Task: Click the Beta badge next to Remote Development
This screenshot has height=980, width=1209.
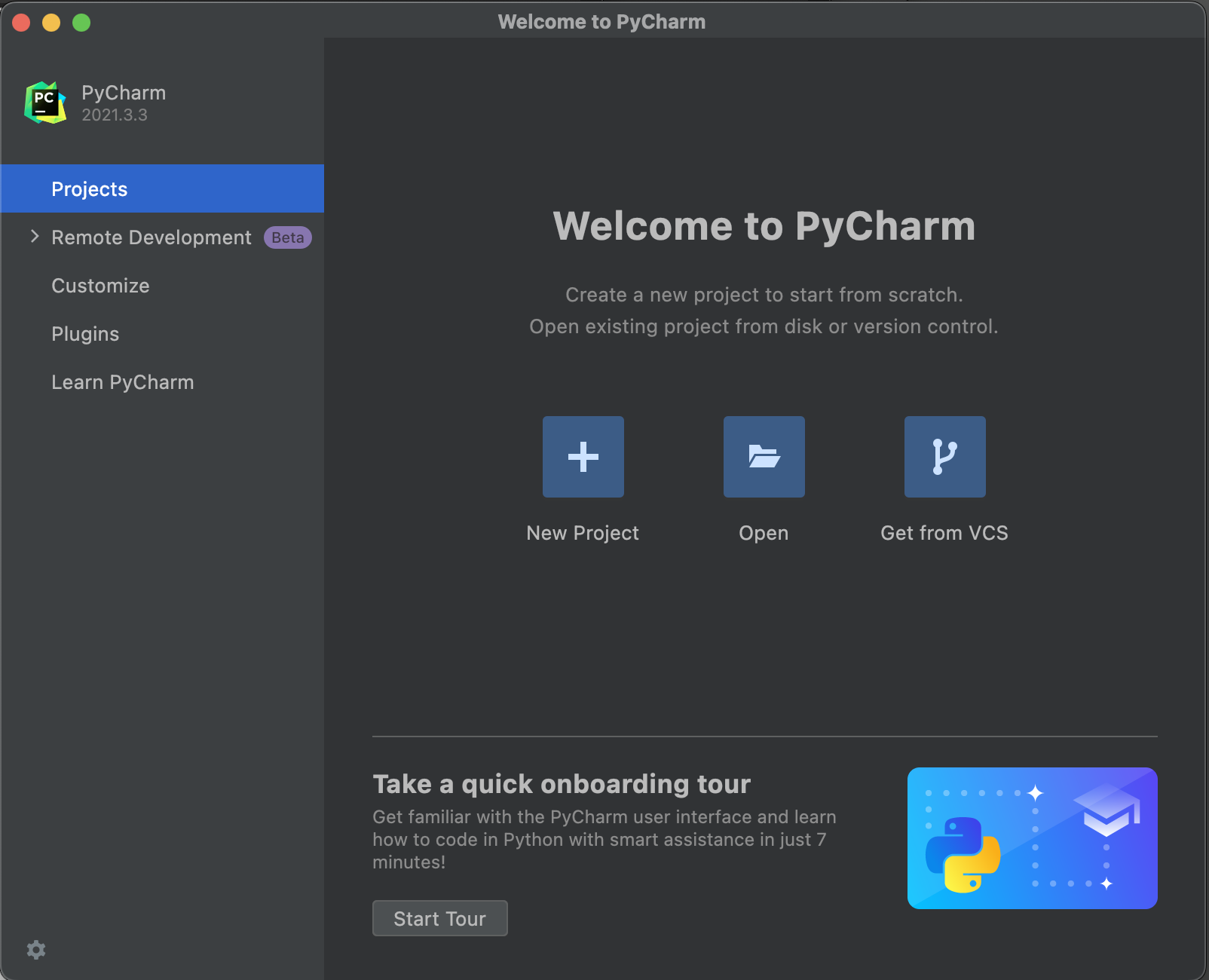Action: tap(288, 237)
